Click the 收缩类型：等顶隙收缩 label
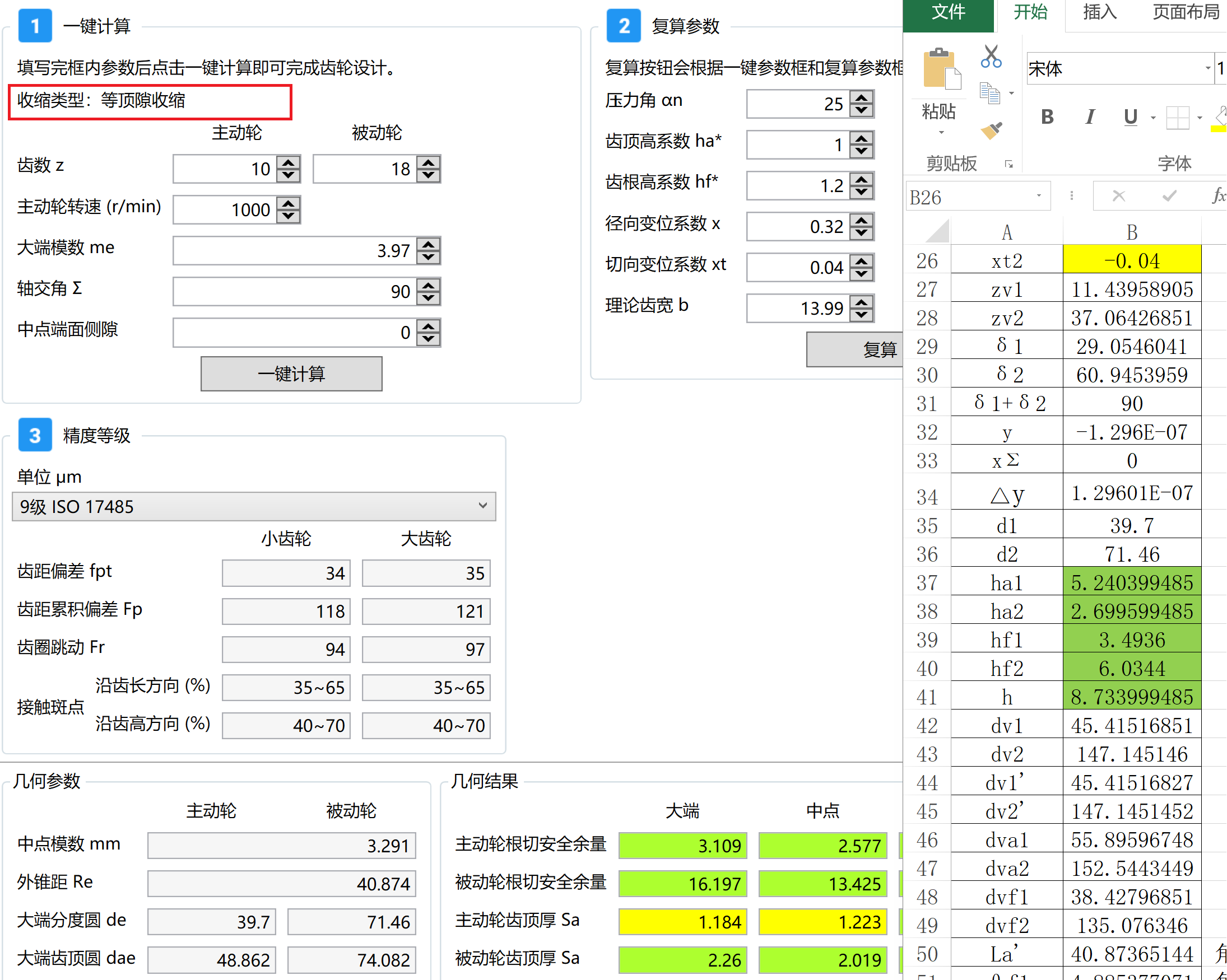Screen dimensions: 1227x980 [101, 101]
